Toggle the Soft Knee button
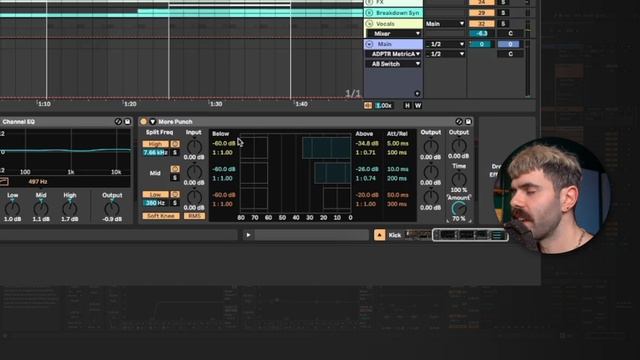This screenshot has width=640, height=360. (161, 216)
